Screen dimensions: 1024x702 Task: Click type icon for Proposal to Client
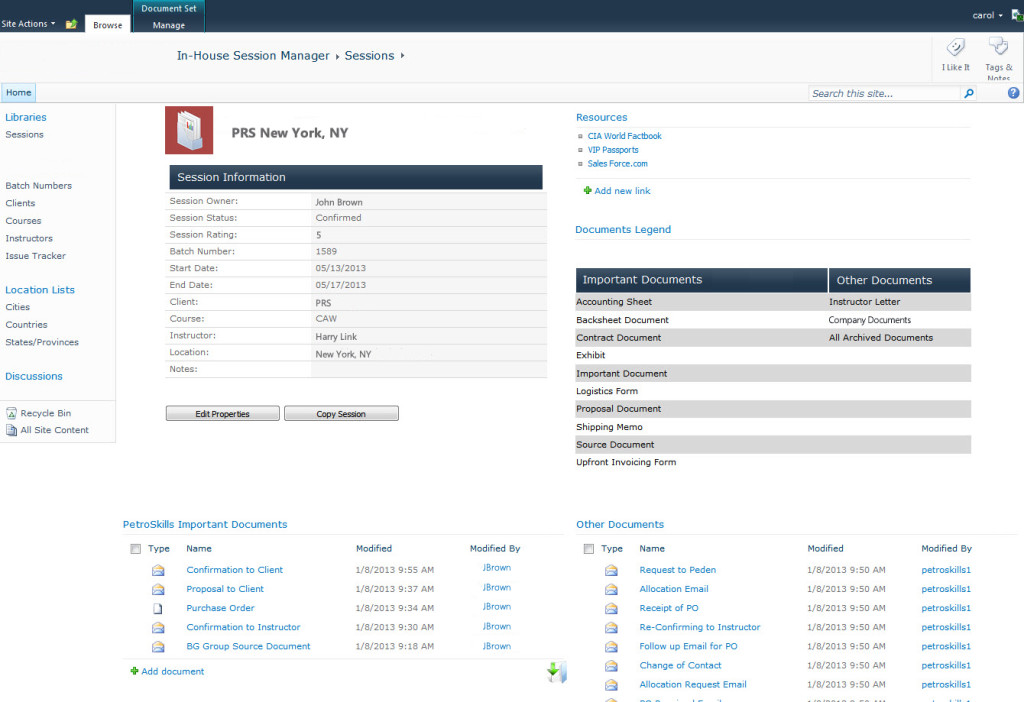[x=158, y=589]
